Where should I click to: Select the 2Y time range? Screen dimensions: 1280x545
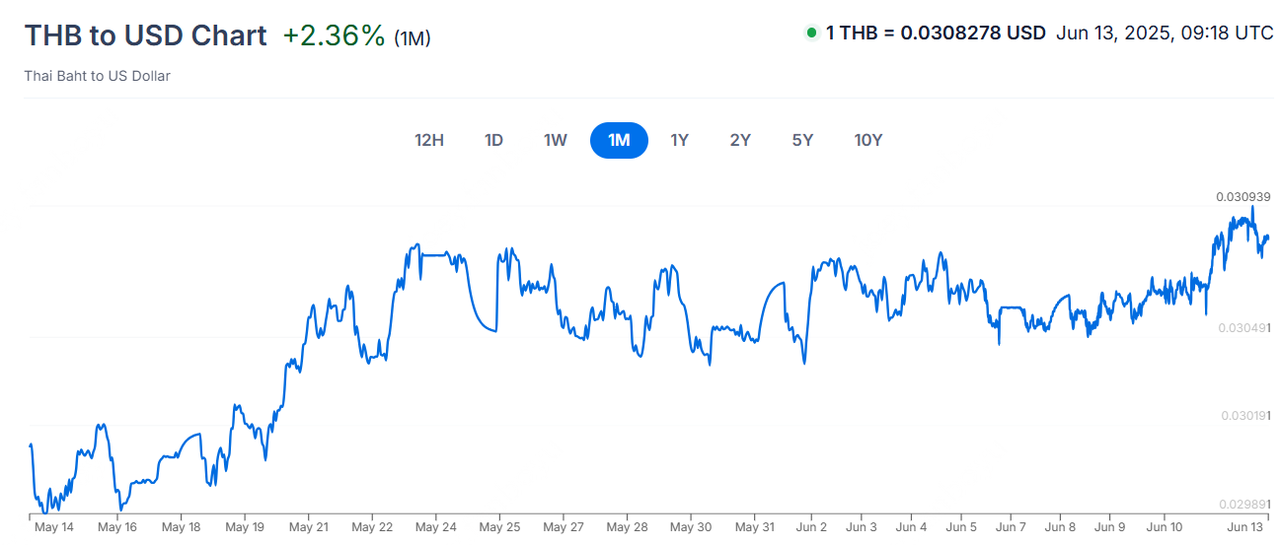(740, 140)
